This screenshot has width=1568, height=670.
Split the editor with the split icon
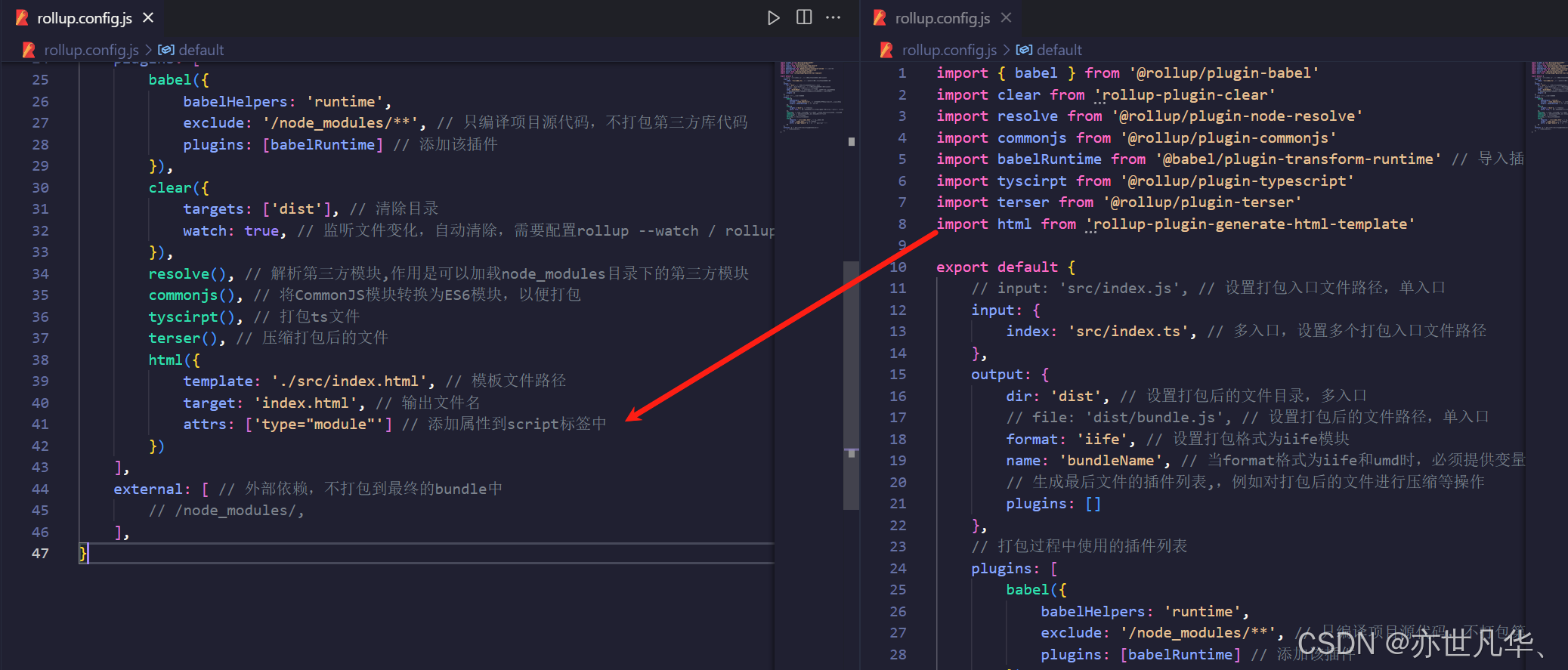tap(804, 17)
